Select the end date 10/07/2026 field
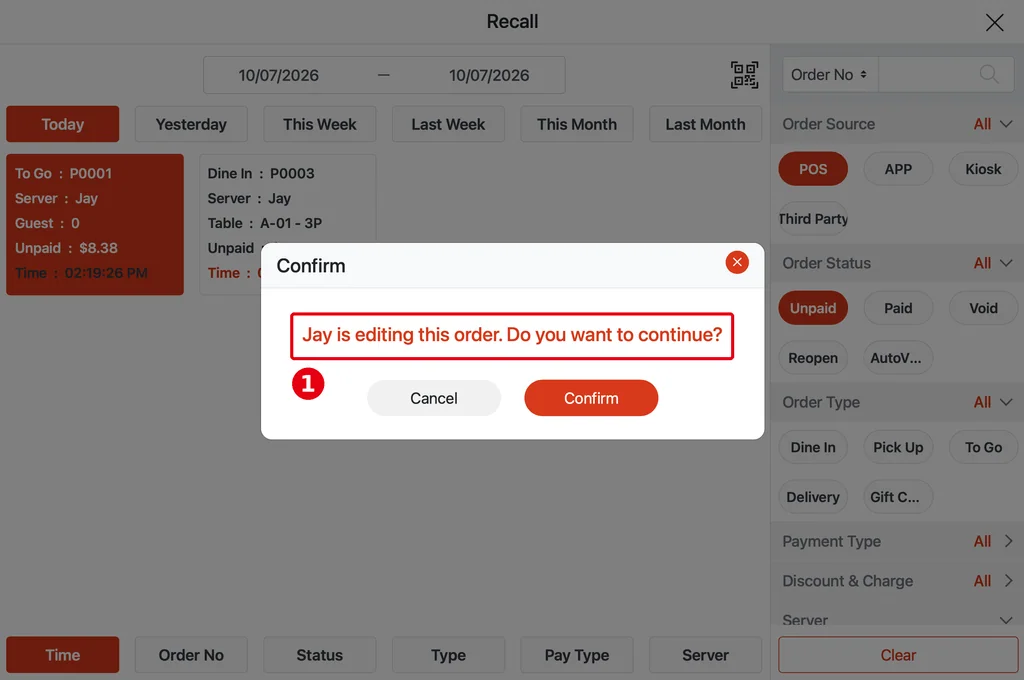1024x680 pixels. tap(488, 75)
